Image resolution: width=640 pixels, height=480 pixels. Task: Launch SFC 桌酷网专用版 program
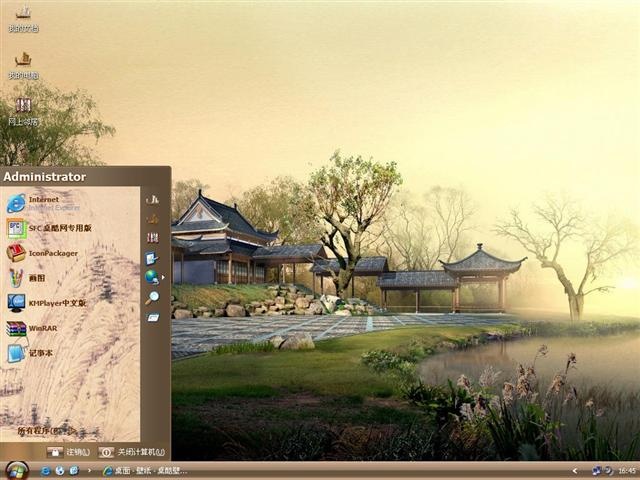(x=49, y=228)
